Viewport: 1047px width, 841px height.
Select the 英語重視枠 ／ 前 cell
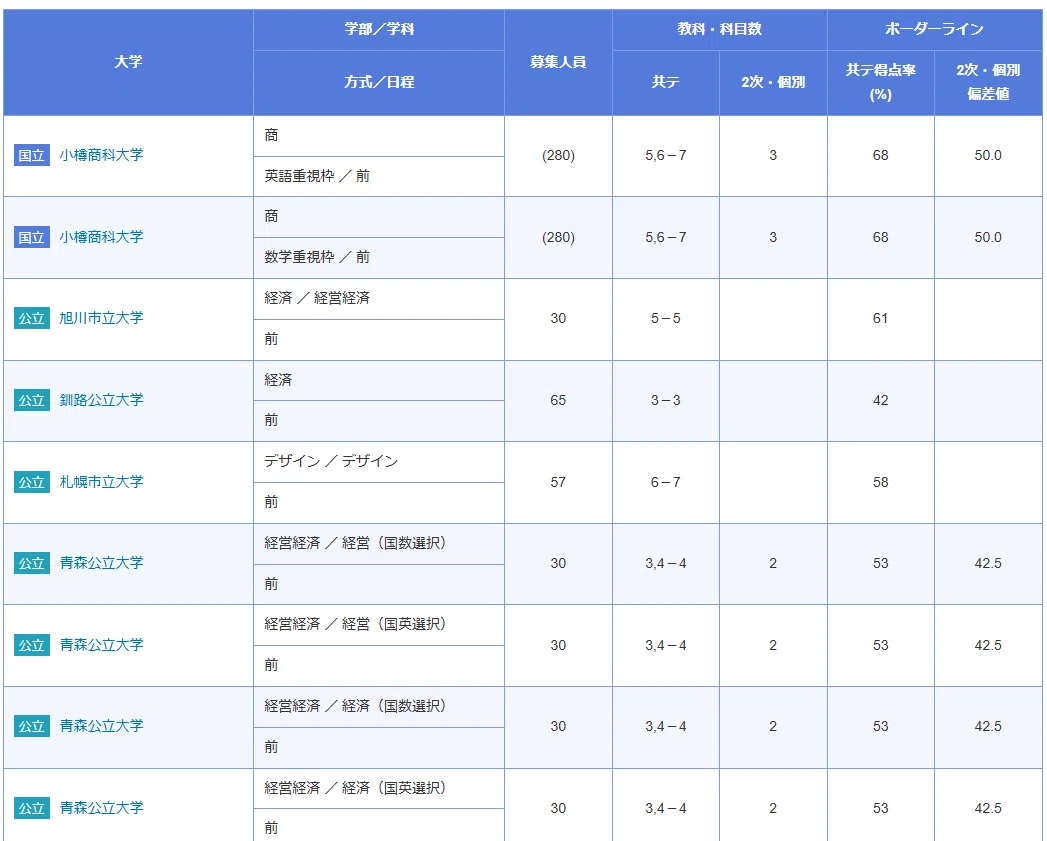point(379,176)
